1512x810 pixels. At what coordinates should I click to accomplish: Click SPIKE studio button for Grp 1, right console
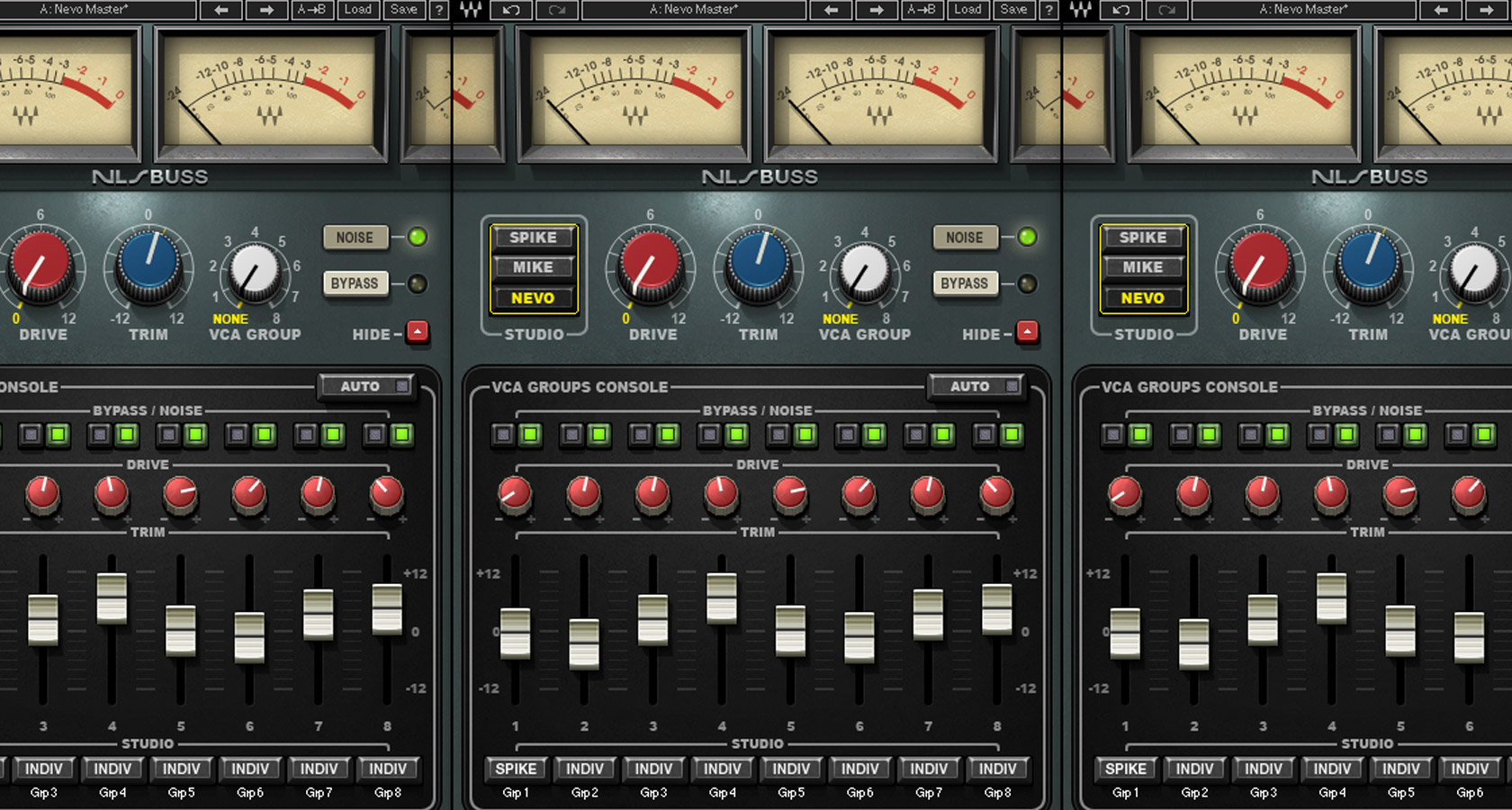[x=1126, y=769]
